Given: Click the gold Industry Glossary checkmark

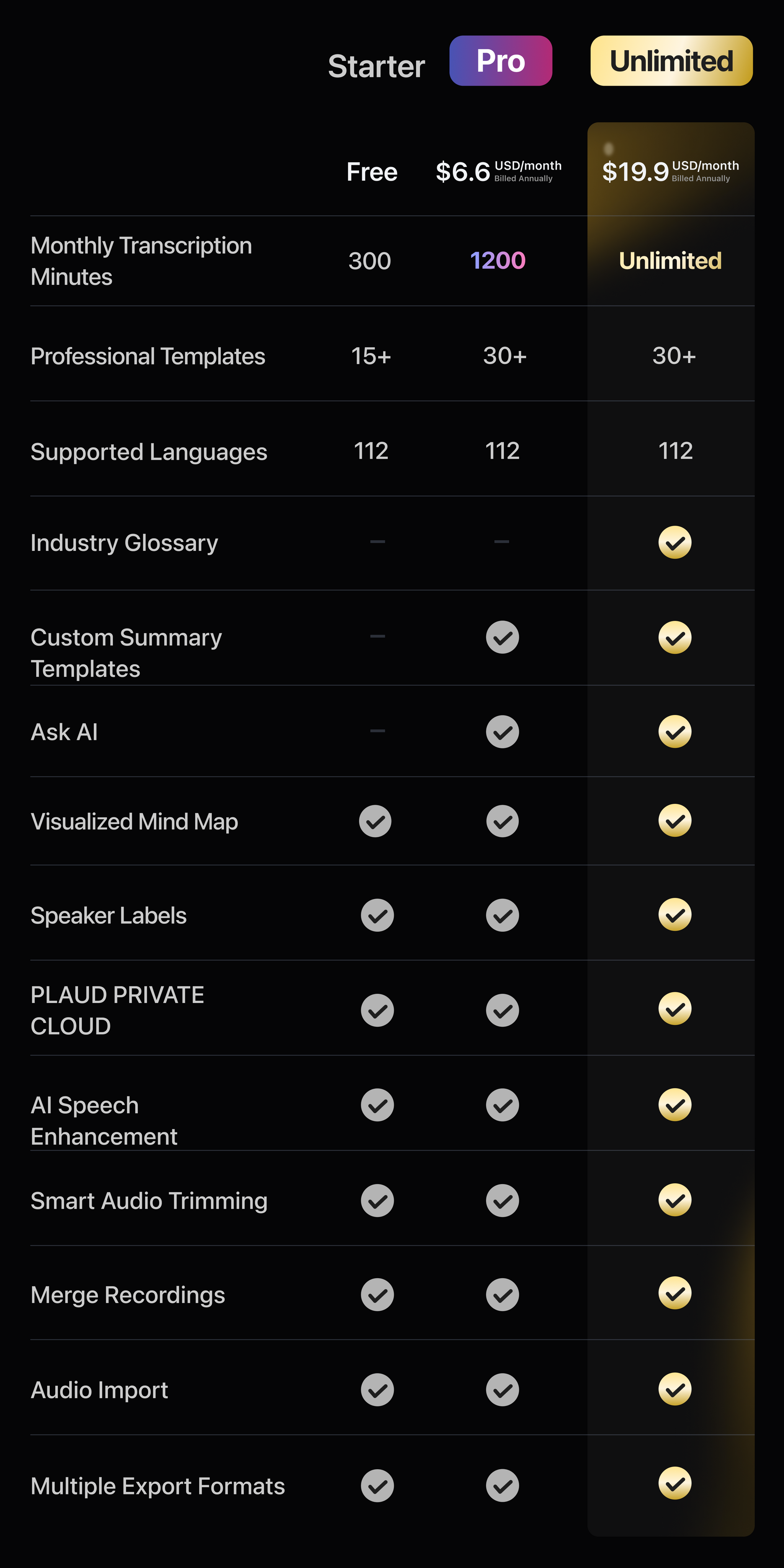Looking at the screenshot, I should coord(675,542).
